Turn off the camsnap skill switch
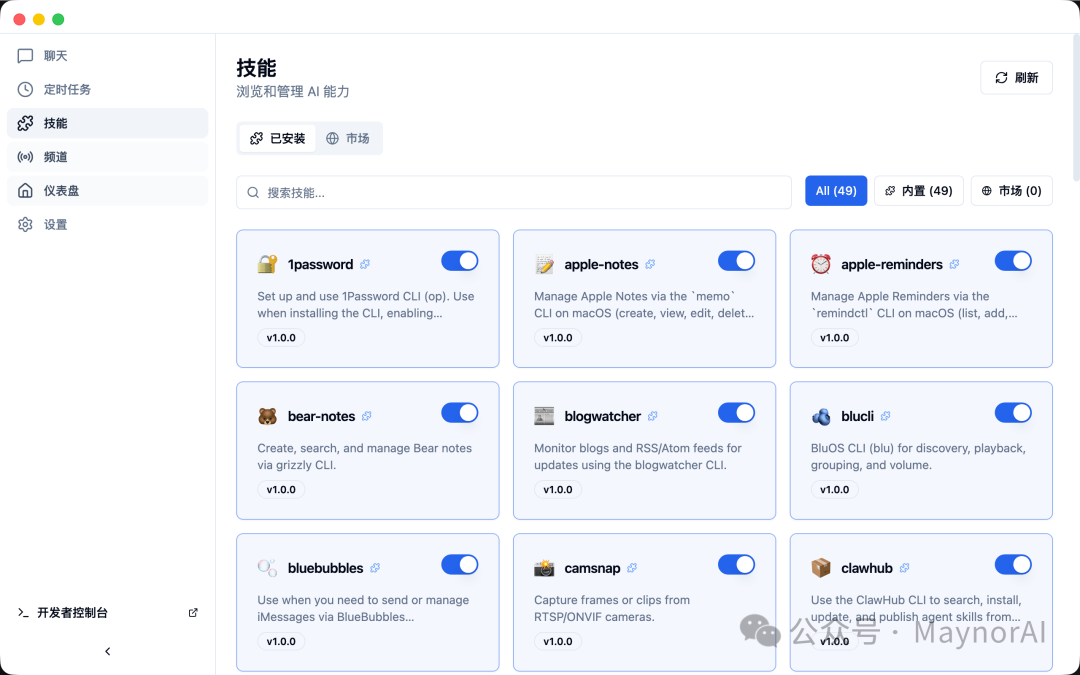The image size is (1080, 675). (x=736, y=564)
